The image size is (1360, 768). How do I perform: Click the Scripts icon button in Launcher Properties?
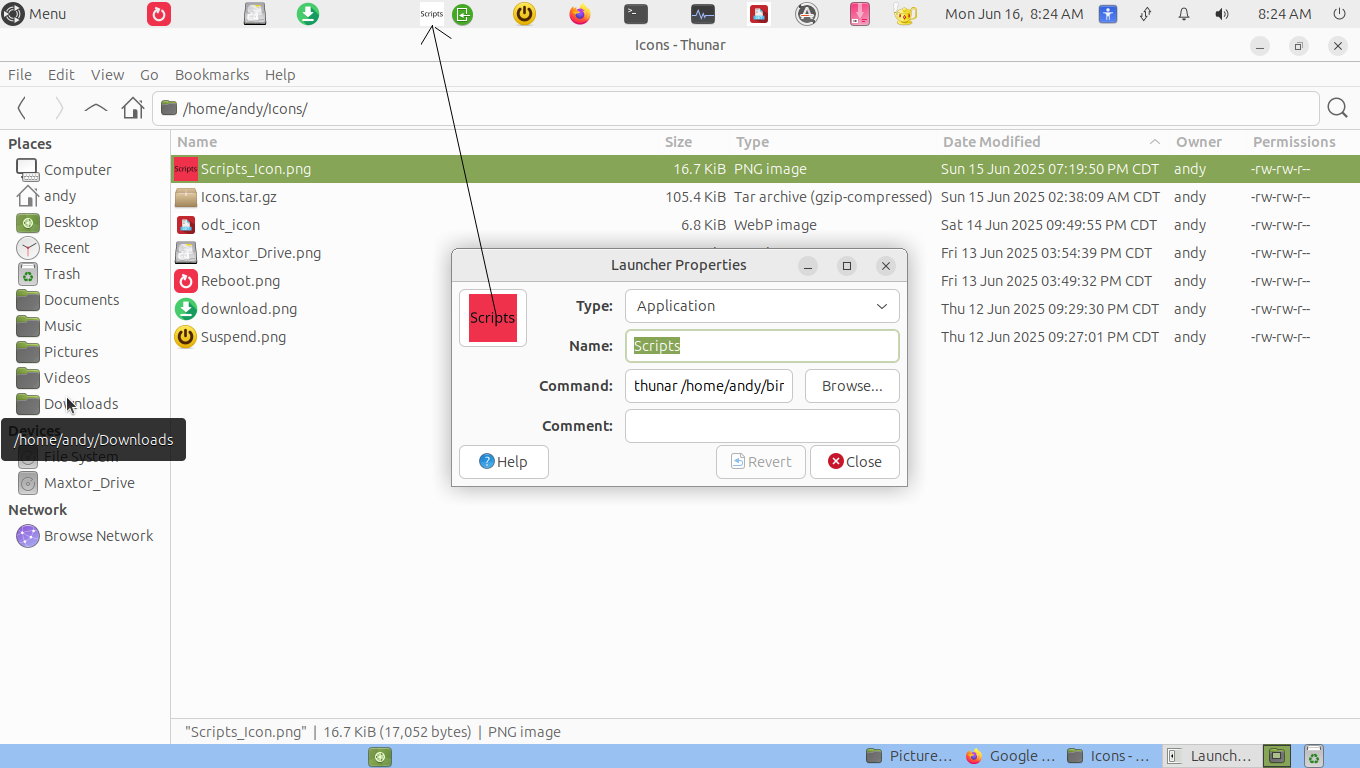pyautogui.click(x=493, y=318)
